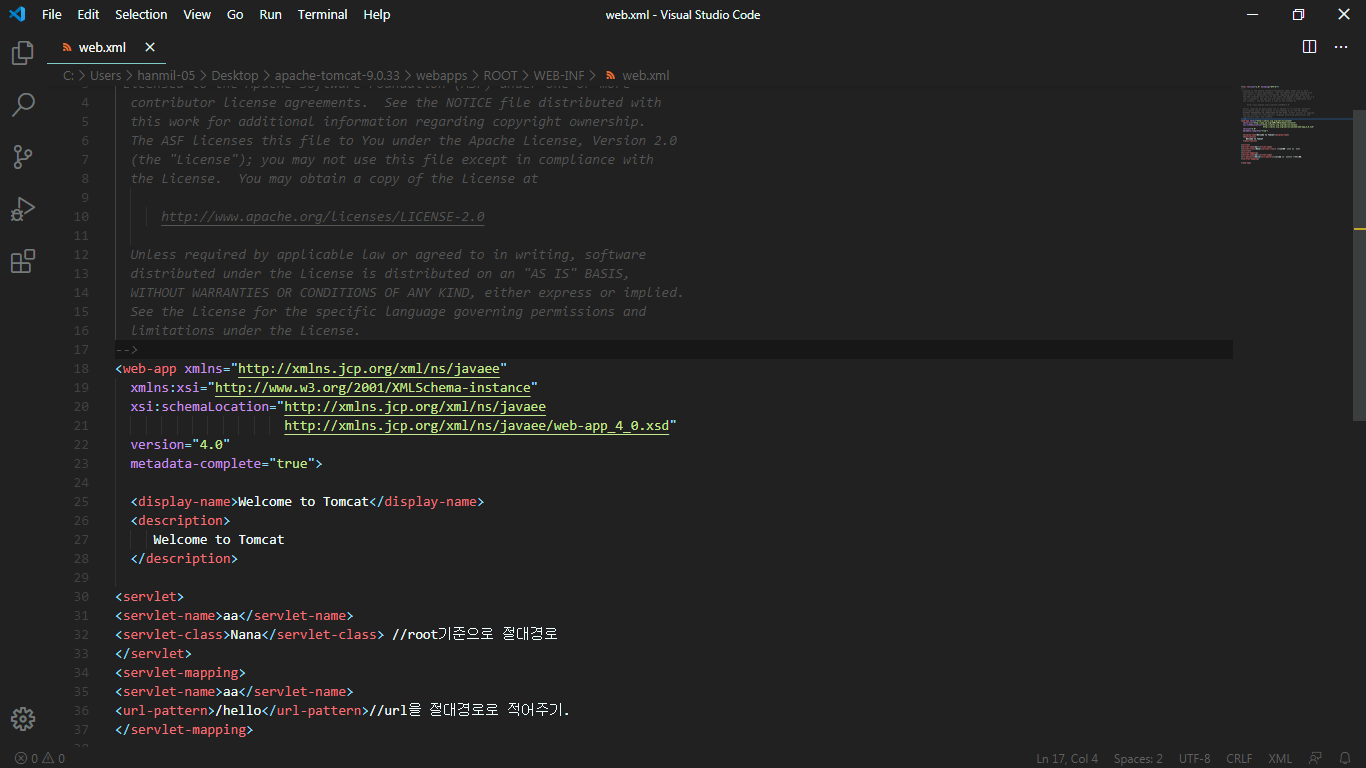Change the end of line sequence CRLF

coord(1239,758)
